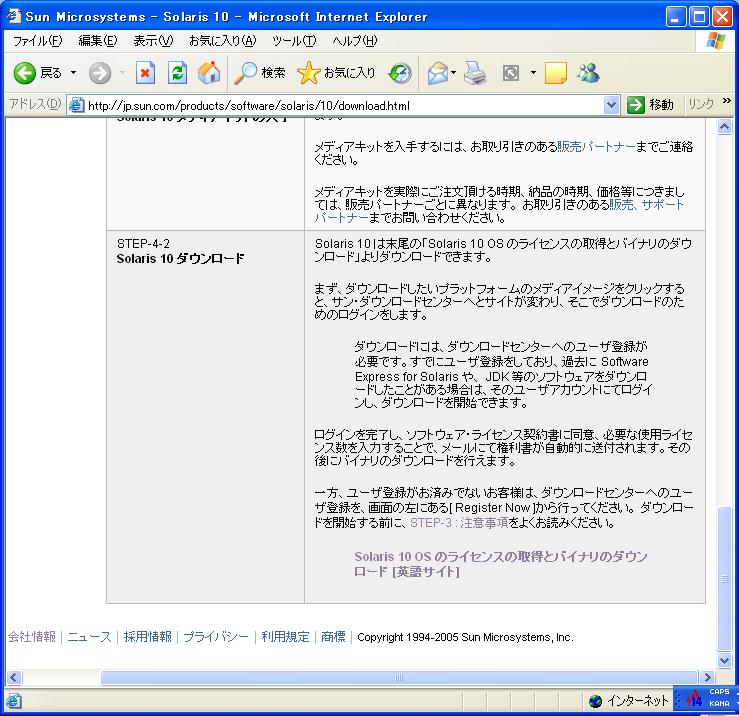Click the yellow note Discuss icon

pyautogui.click(x=556, y=73)
